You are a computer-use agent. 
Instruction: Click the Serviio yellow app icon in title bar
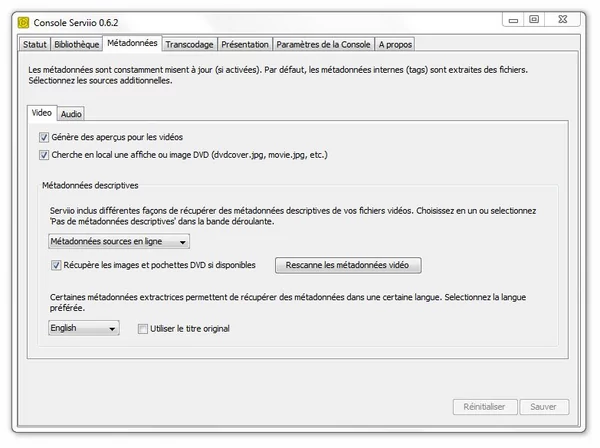(x=23, y=23)
